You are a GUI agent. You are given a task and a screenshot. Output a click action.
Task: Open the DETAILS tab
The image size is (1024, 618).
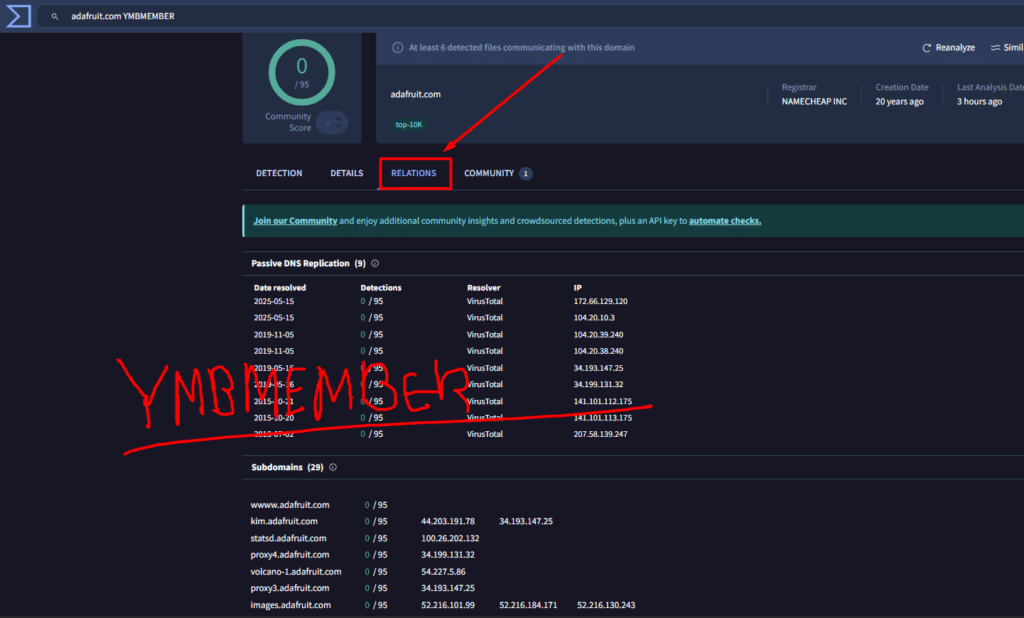(x=346, y=173)
